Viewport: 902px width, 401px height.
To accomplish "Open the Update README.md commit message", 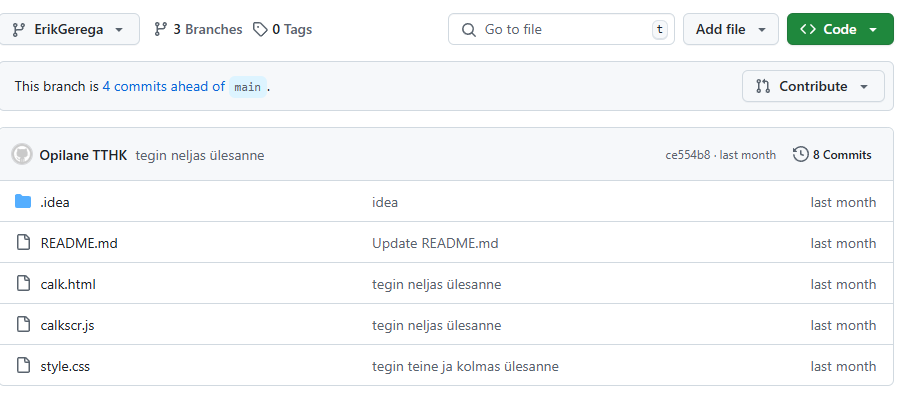I will (435, 243).
